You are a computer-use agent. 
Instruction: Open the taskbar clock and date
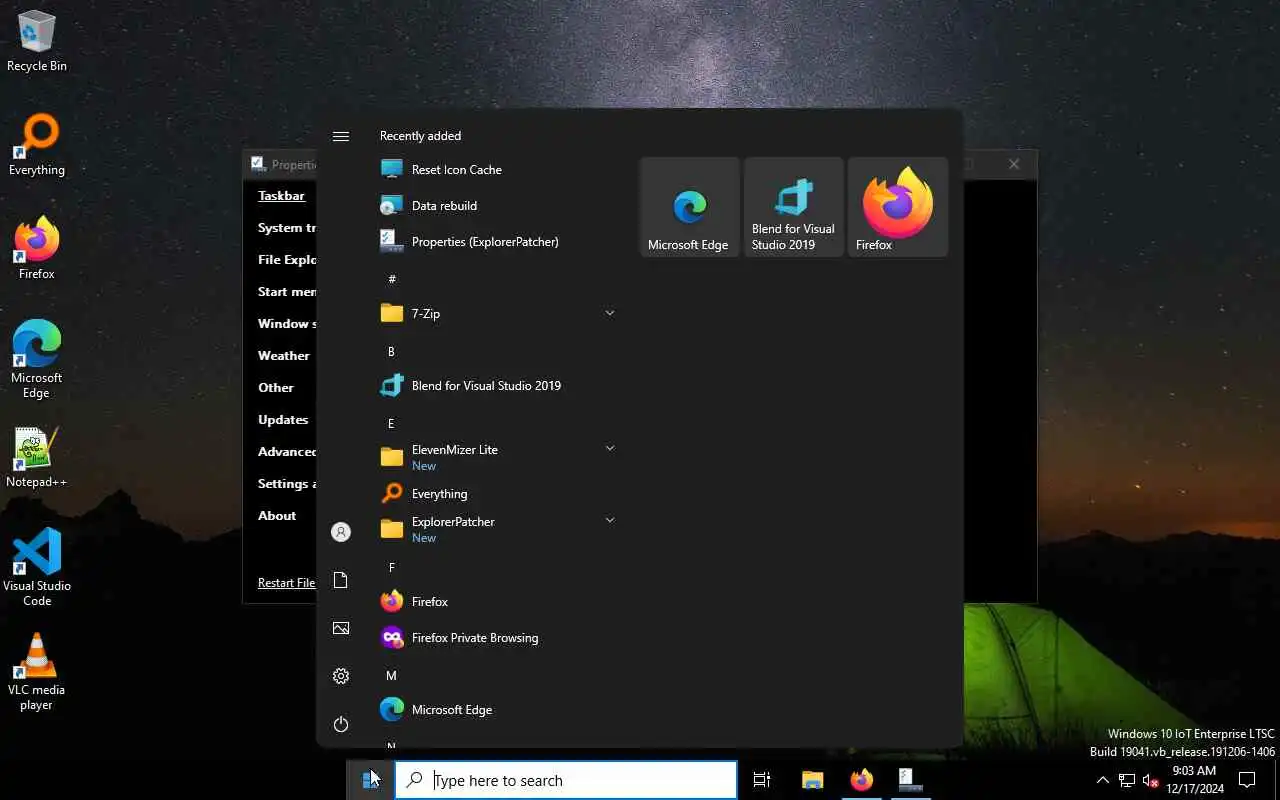(x=1194, y=780)
